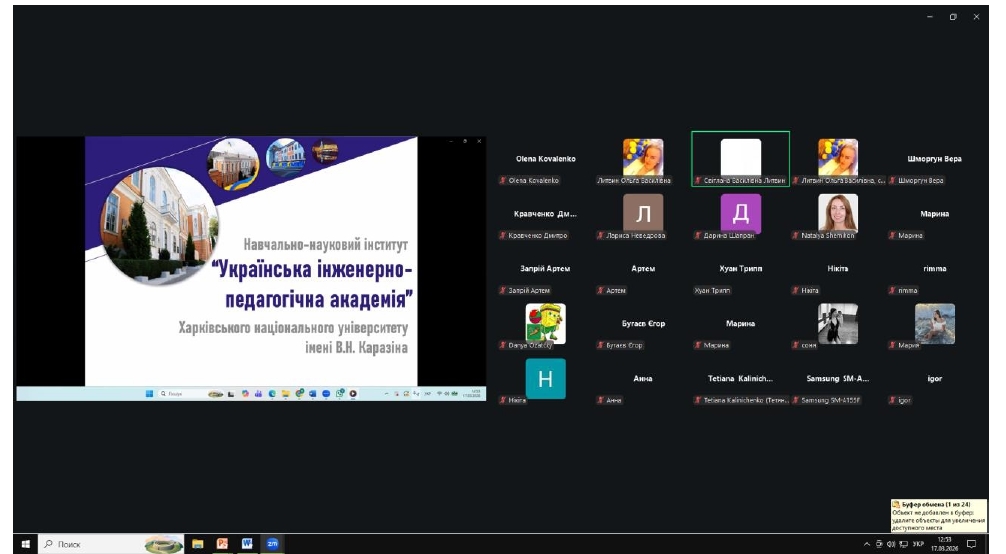Click Samsung SM-A155F's muted mic icon
Viewport: 1006px width, 554px height.
796,400
